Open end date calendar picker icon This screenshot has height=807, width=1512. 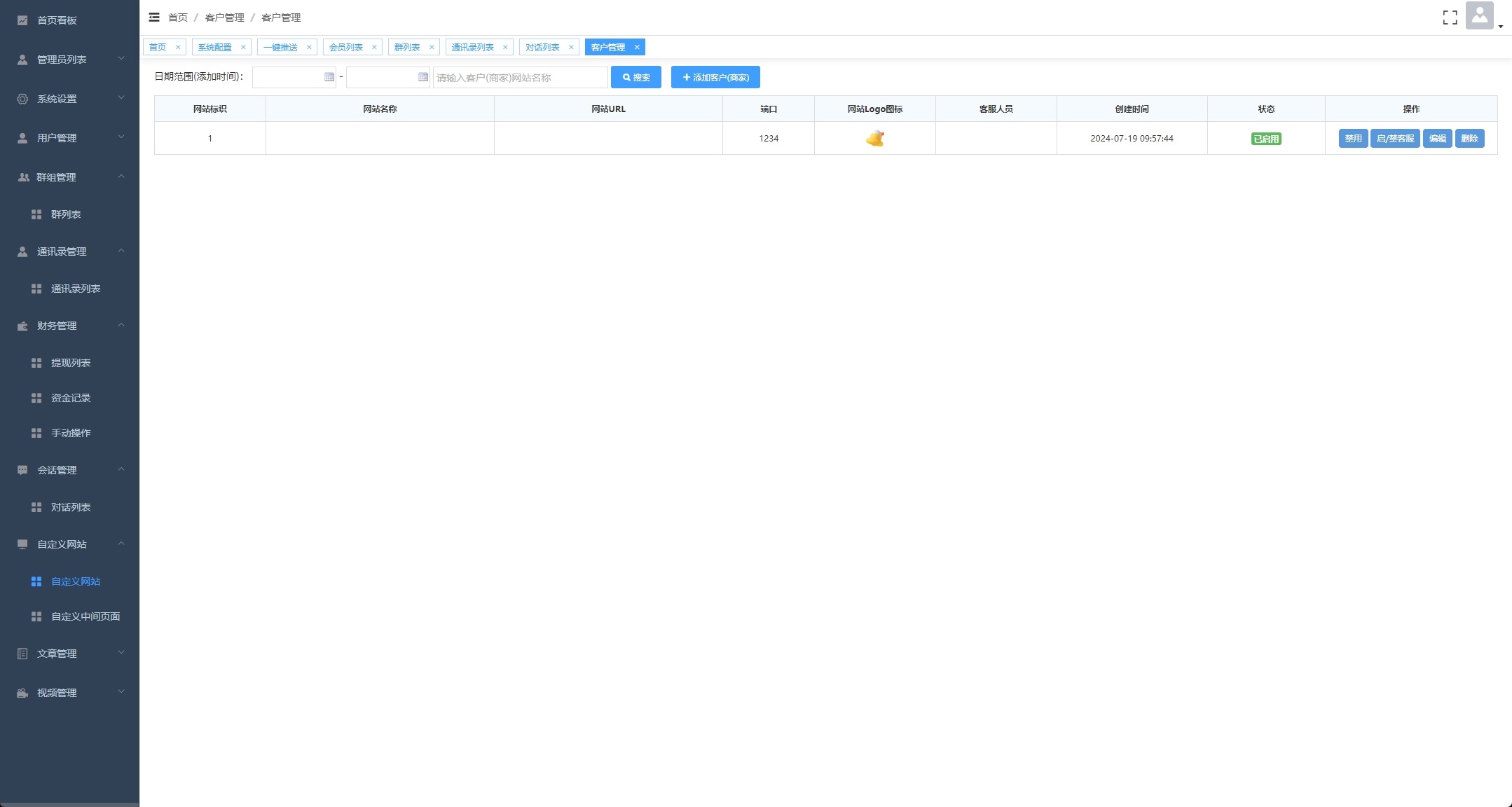423,77
